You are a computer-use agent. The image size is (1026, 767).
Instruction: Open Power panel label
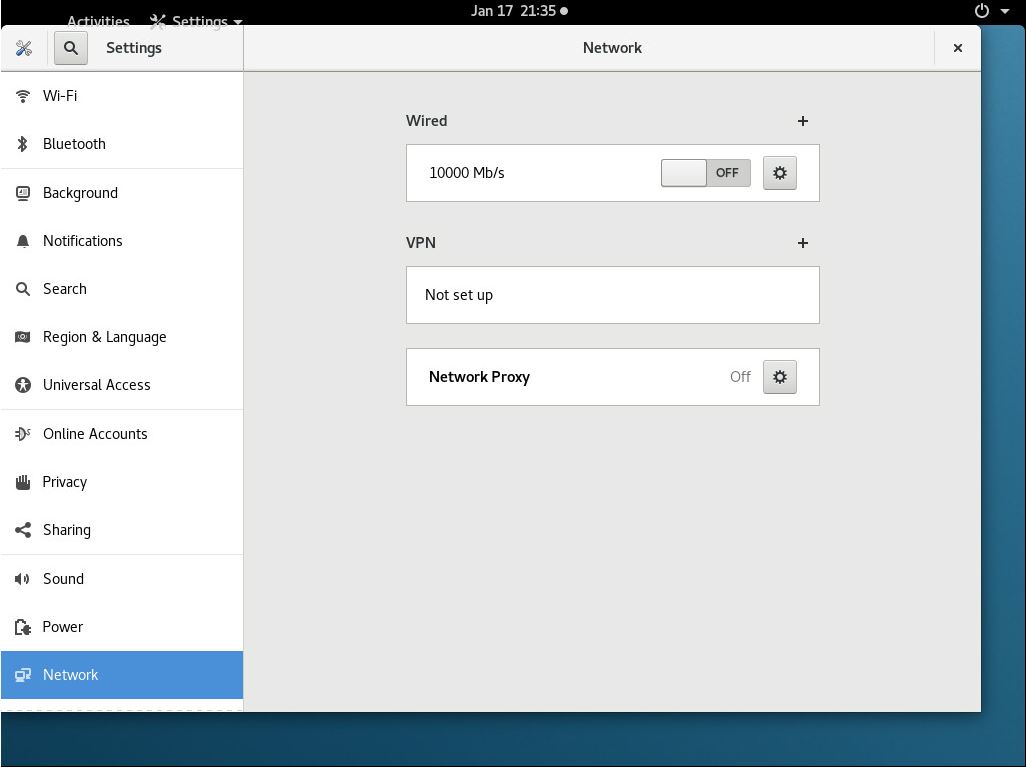click(x=63, y=627)
